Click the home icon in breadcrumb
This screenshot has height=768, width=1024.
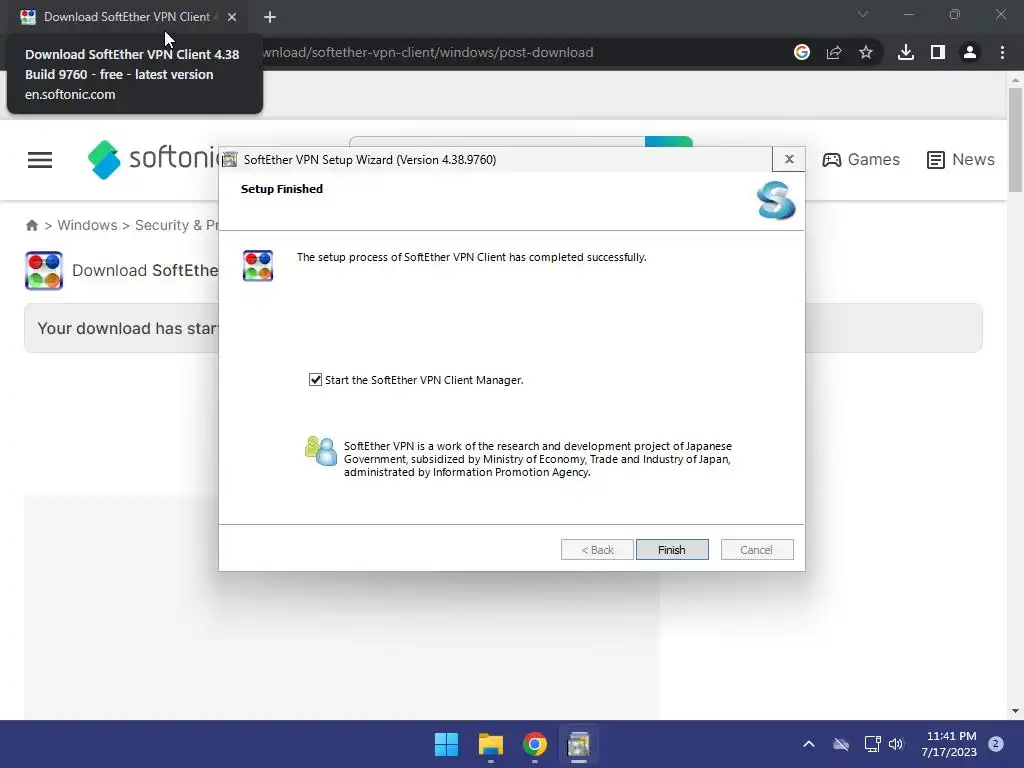coord(31,225)
